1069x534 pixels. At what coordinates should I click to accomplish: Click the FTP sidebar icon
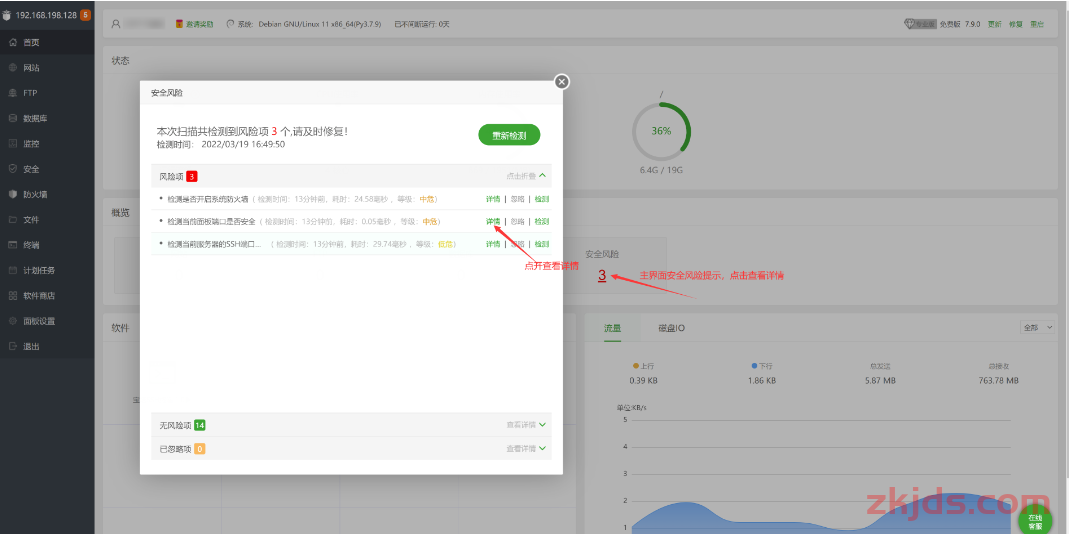(12, 93)
